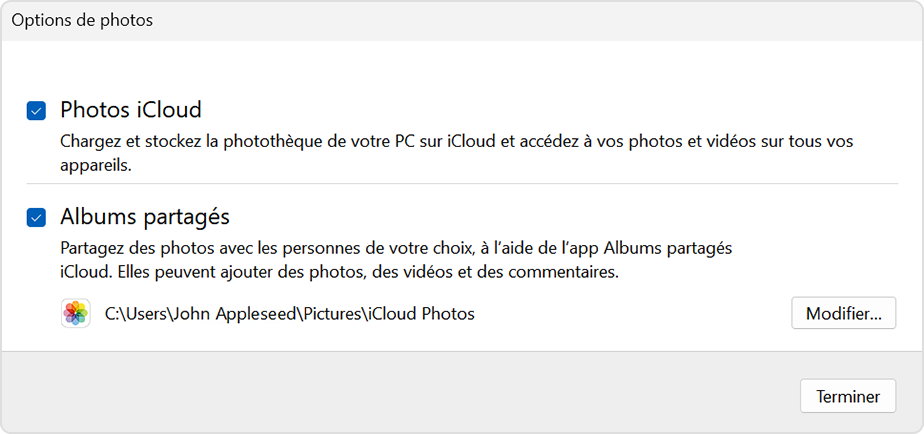Click the word "appareils." under Photos iCloud
This screenshot has width=924, height=434.
[96, 167]
